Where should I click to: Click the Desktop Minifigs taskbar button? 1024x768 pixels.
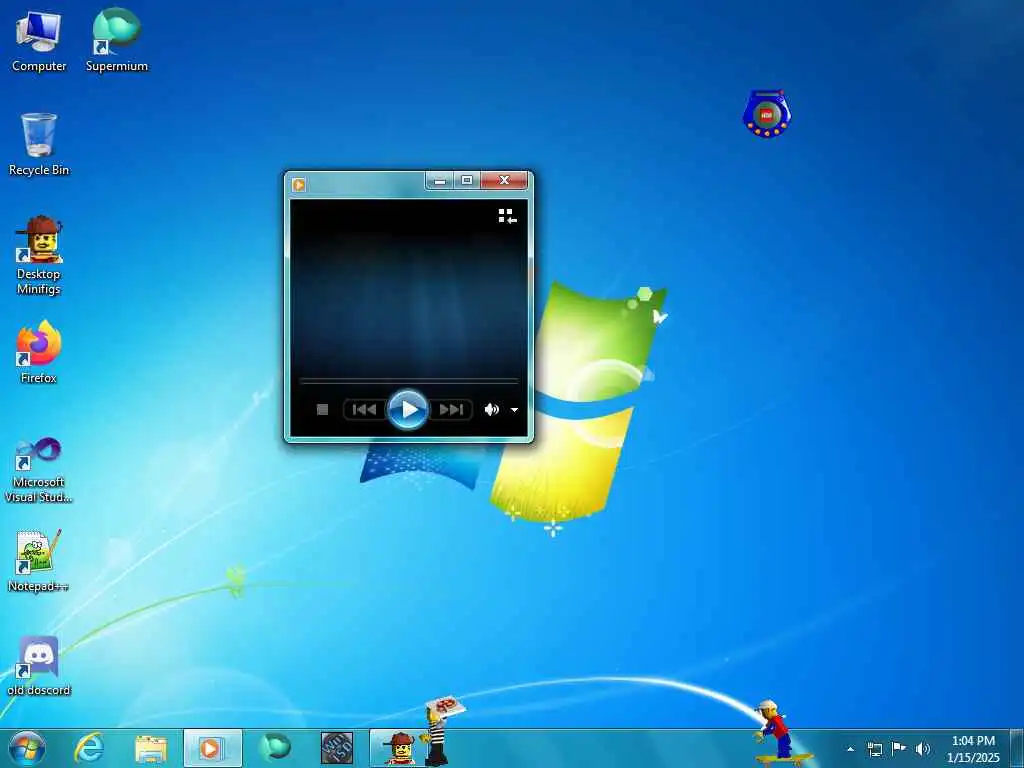click(x=398, y=748)
